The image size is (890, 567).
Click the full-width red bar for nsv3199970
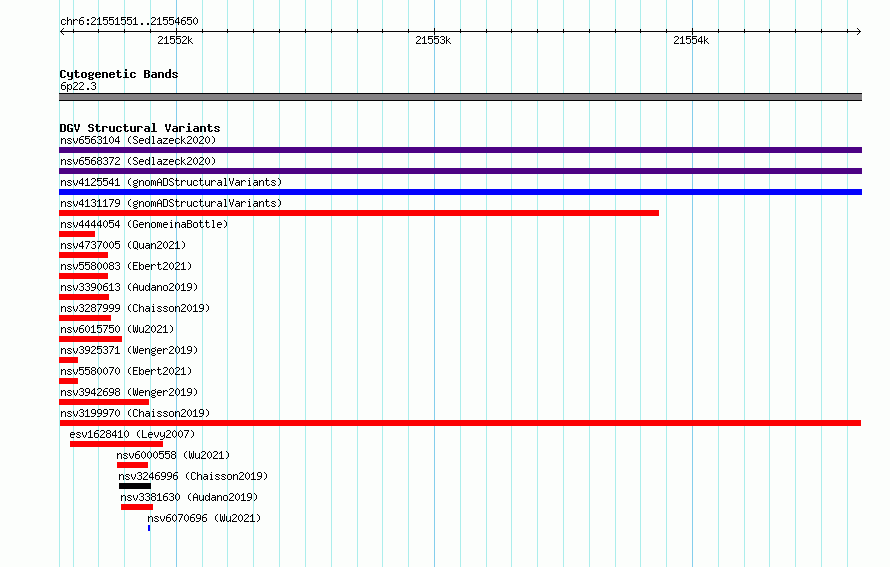click(x=460, y=423)
